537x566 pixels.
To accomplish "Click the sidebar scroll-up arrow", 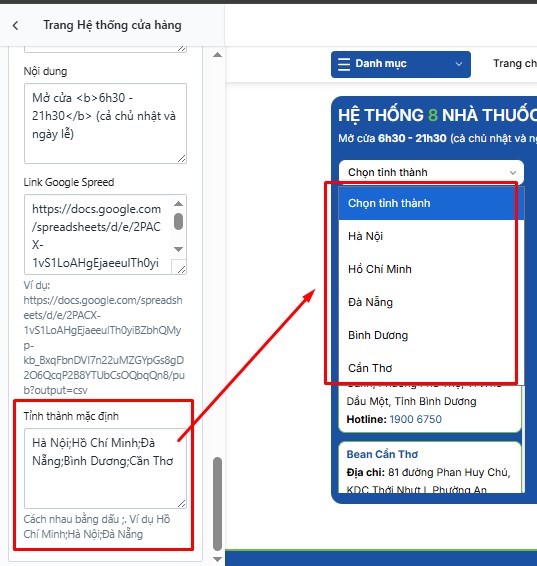I will point(217,55).
